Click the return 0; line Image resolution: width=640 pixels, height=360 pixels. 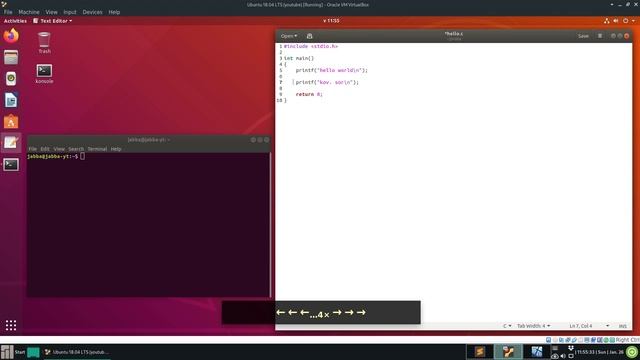(x=309, y=94)
